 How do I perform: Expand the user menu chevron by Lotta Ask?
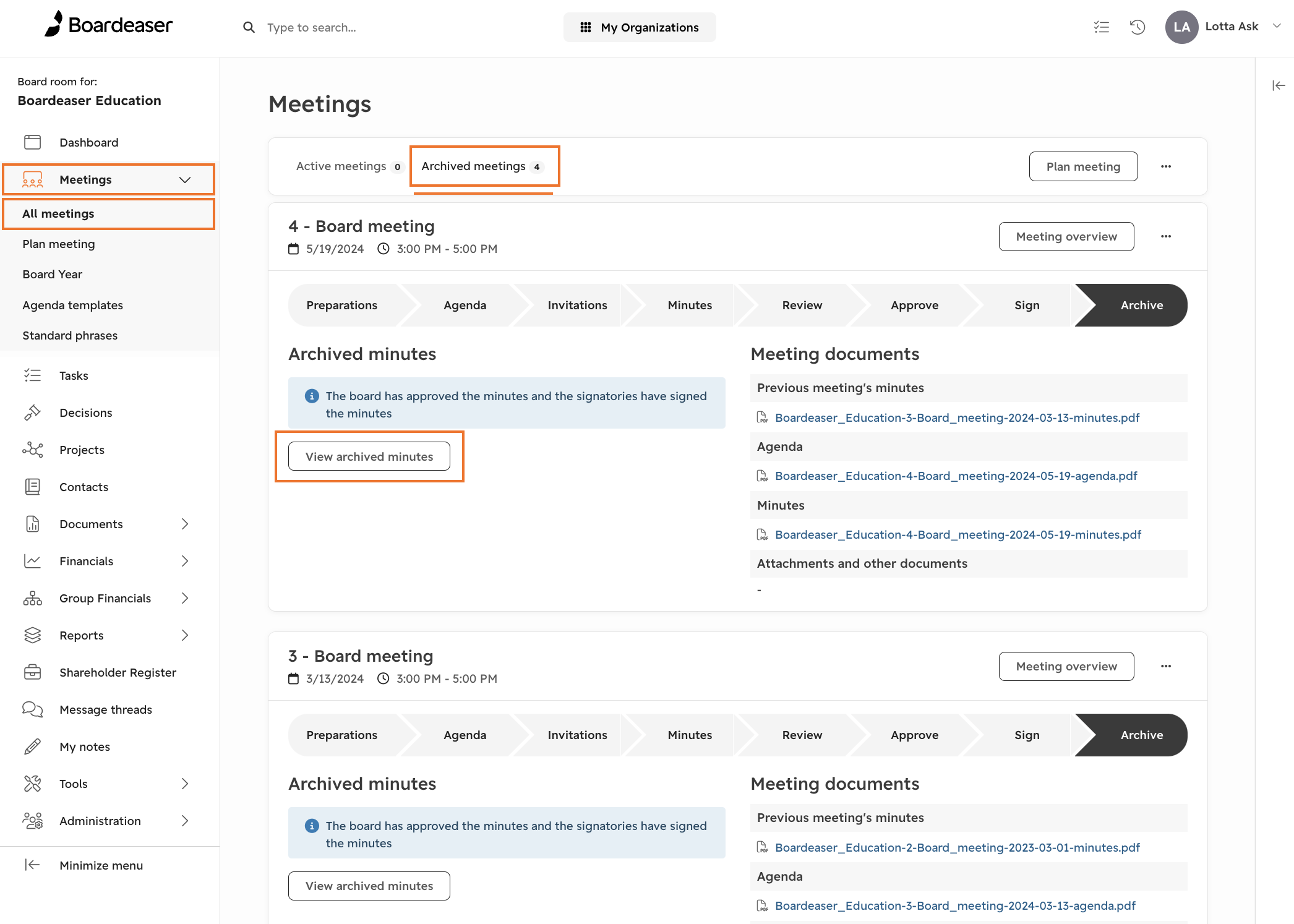tap(1276, 27)
